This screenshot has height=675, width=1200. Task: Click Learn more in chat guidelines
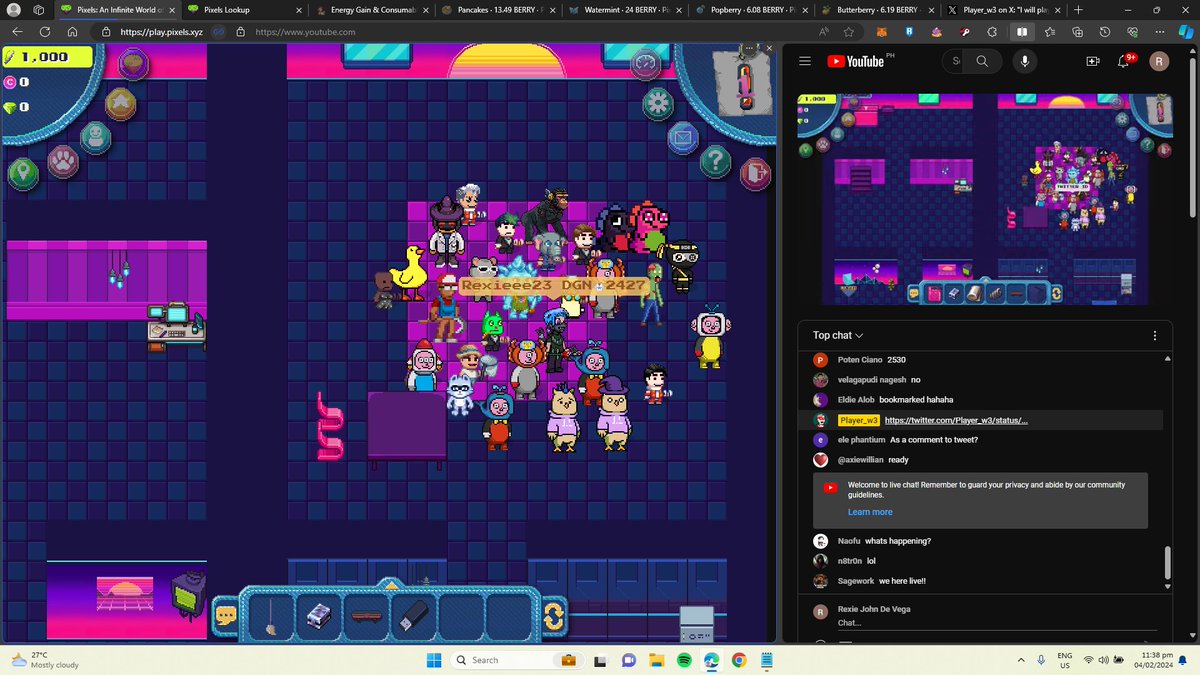(870, 512)
